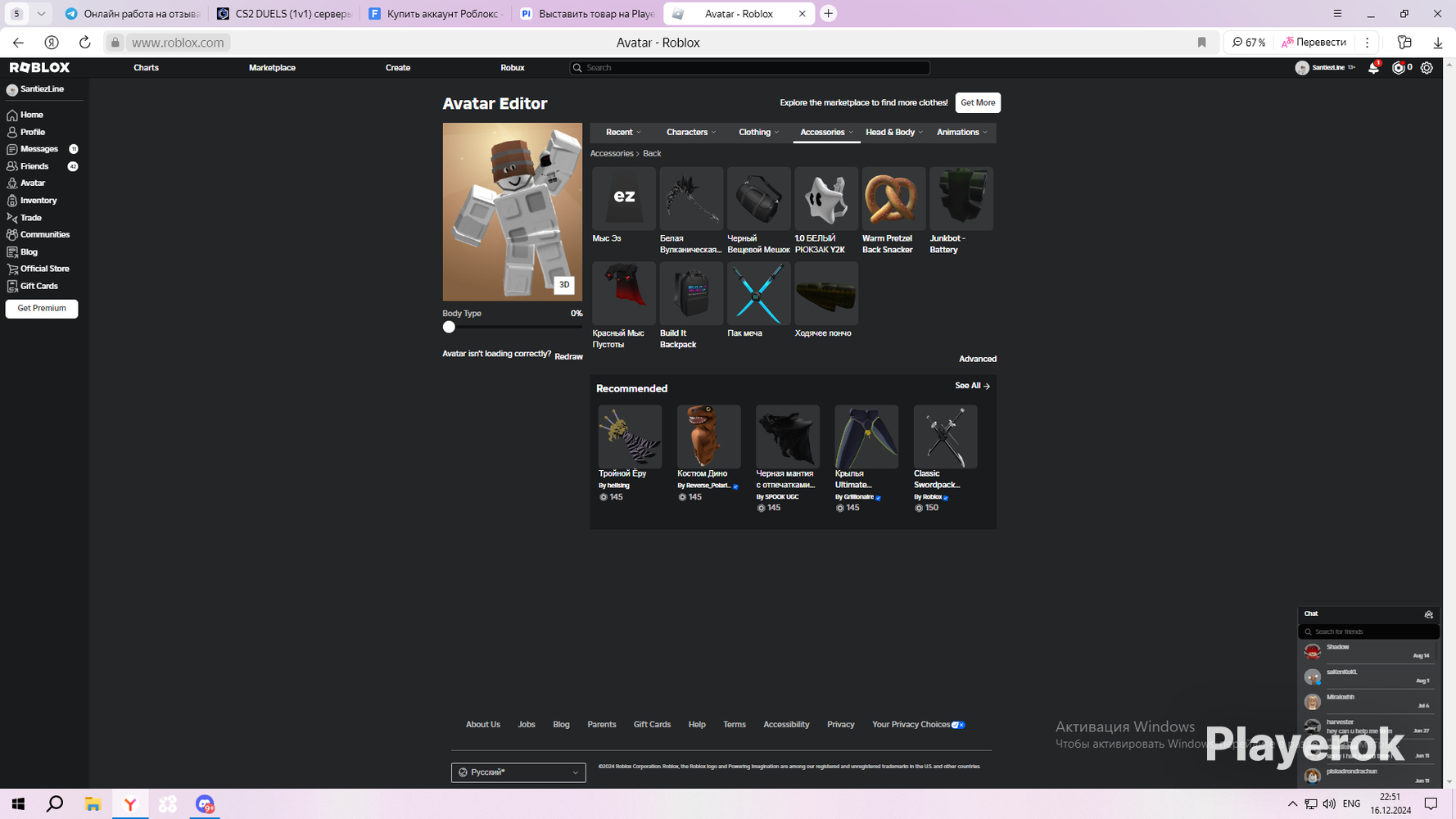This screenshot has height=819, width=1456.
Task: Expand the Animations category dropdown
Action: 962,133
